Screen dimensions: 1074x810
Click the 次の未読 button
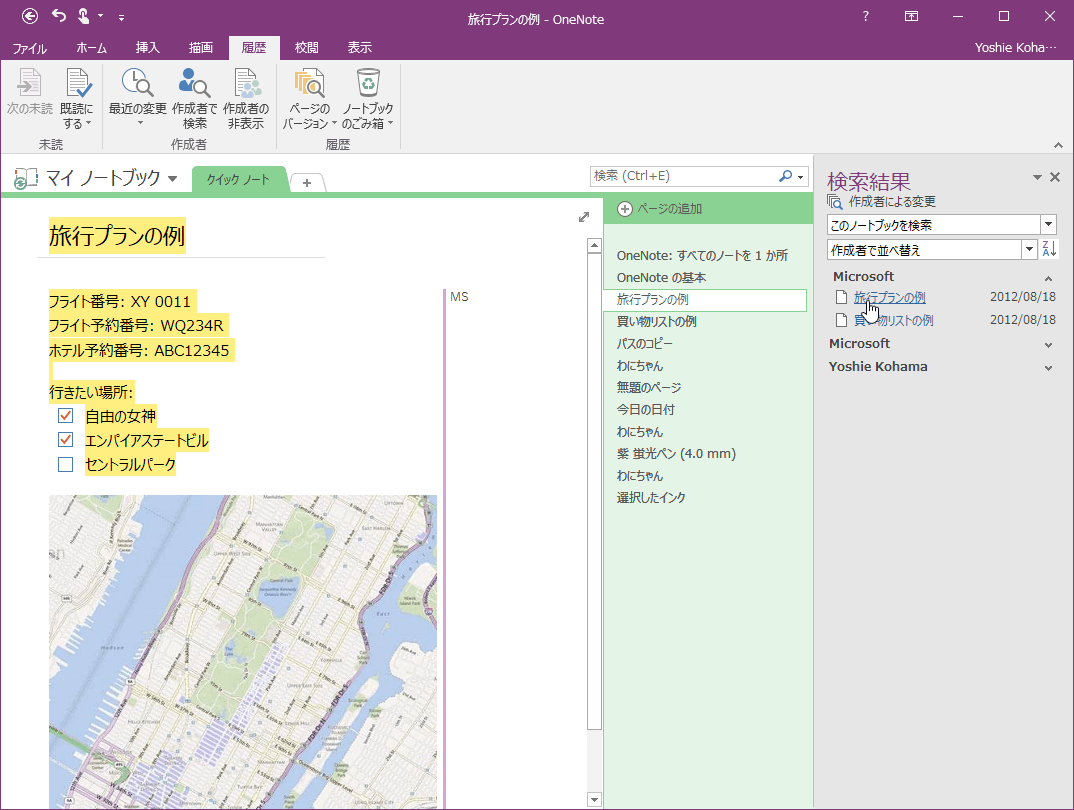coord(29,92)
